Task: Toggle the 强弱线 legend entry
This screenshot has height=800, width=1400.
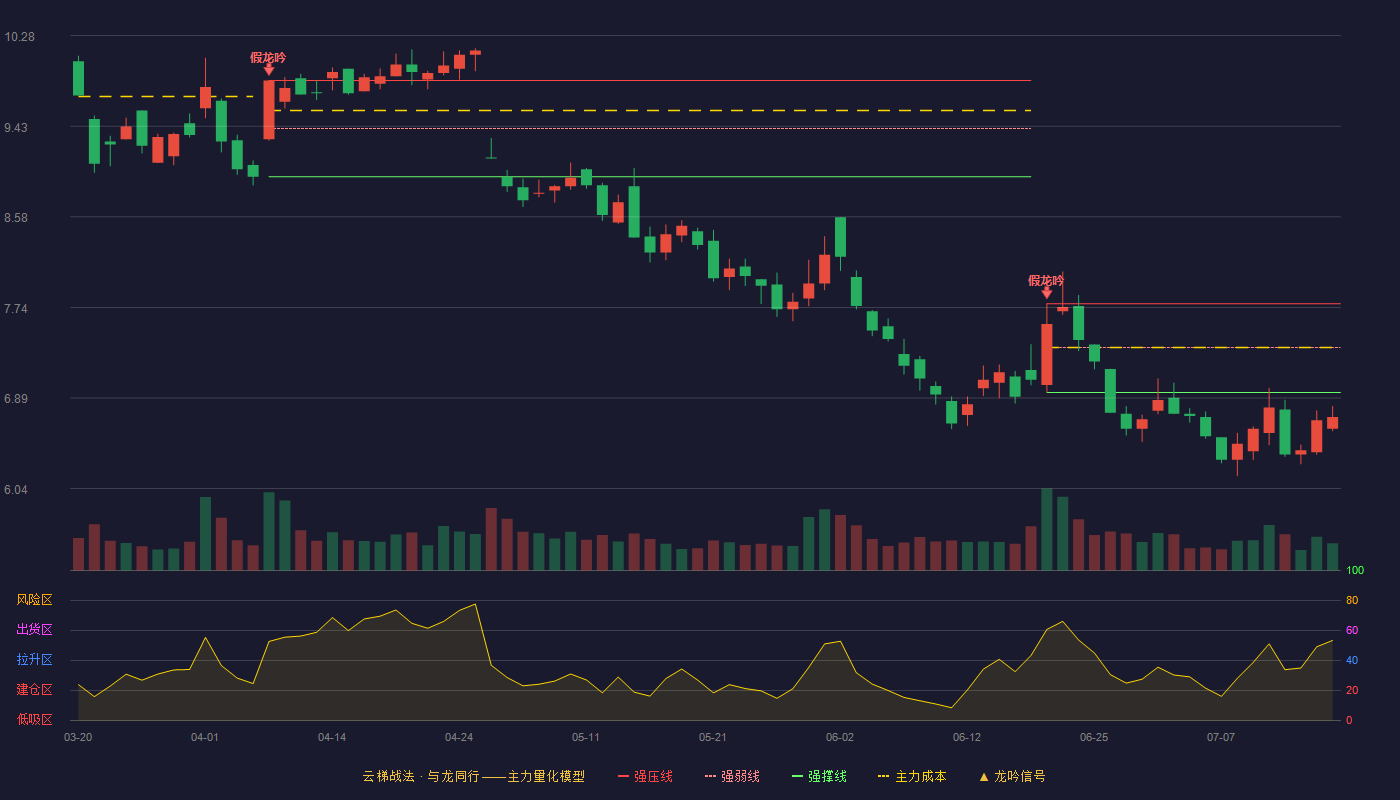Action: click(732, 776)
